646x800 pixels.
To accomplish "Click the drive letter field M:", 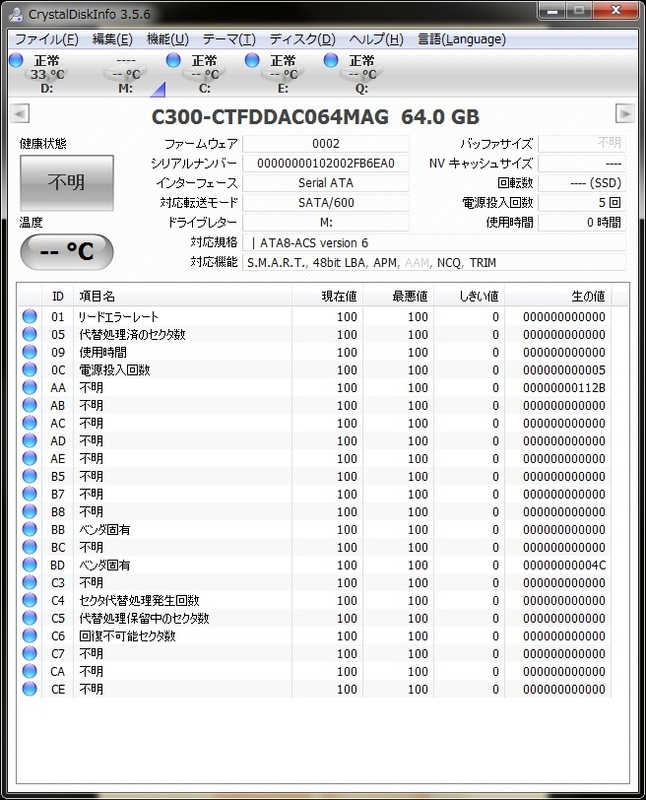I will click(326, 222).
